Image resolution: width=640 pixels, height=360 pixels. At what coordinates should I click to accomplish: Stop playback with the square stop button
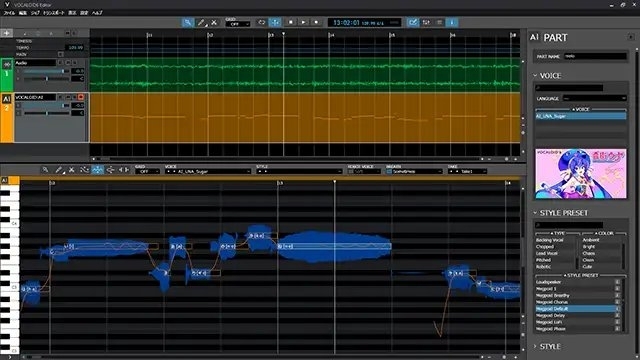[291, 22]
